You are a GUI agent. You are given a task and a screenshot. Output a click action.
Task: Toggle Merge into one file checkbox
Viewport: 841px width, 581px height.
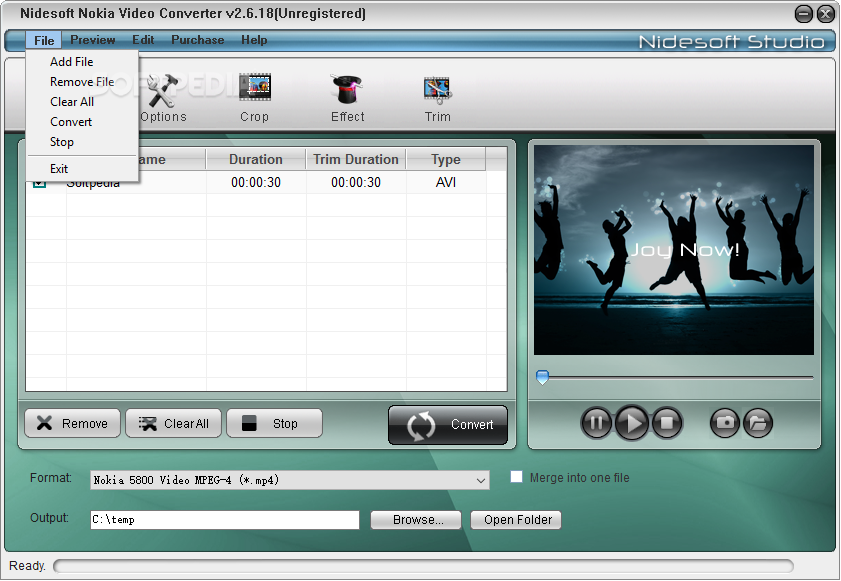coord(517,477)
